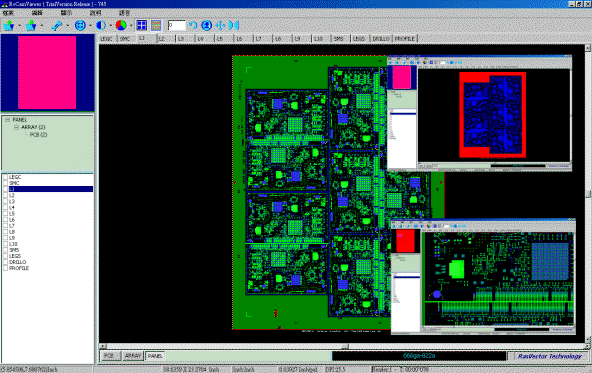Collapse the PANEL tree node
The height and width of the screenshot is (373, 592).
pyautogui.click(x=7, y=120)
